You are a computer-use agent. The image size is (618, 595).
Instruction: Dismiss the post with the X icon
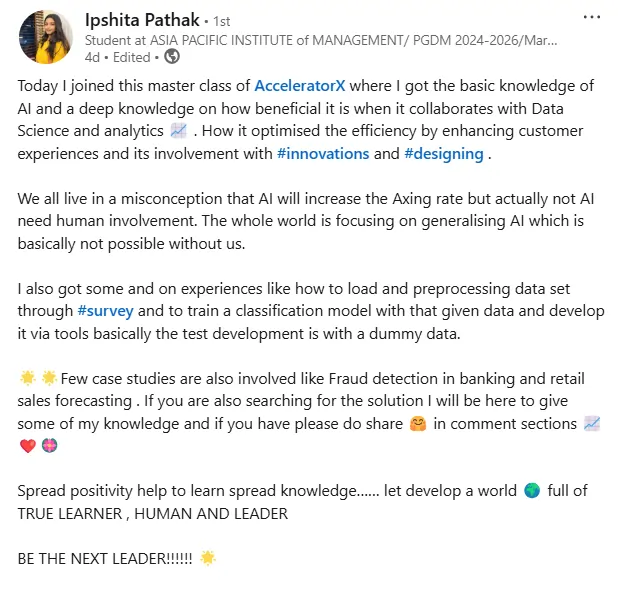(x=594, y=18)
